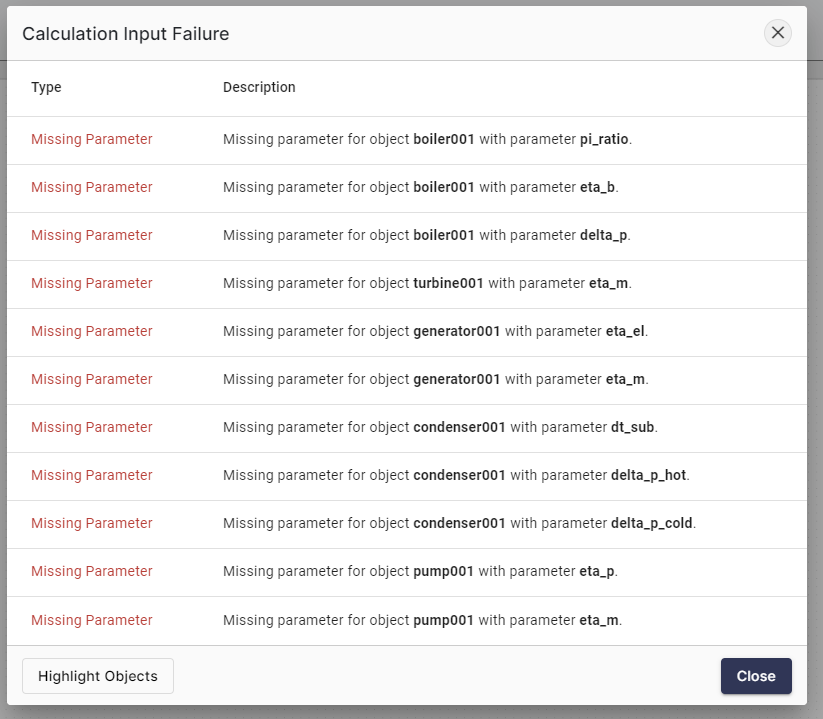823x719 pixels.
Task: Click the Highlight Objects button
Action: pyautogui.click(x=98, y=676)
